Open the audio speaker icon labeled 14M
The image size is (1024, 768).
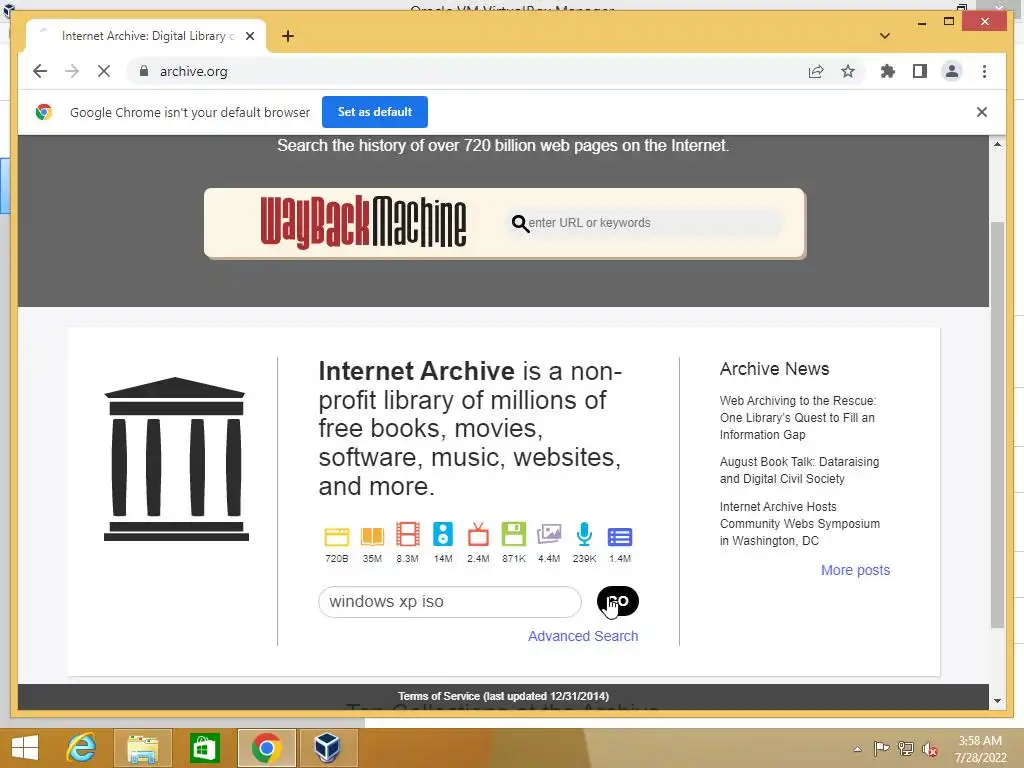point(443,534)
